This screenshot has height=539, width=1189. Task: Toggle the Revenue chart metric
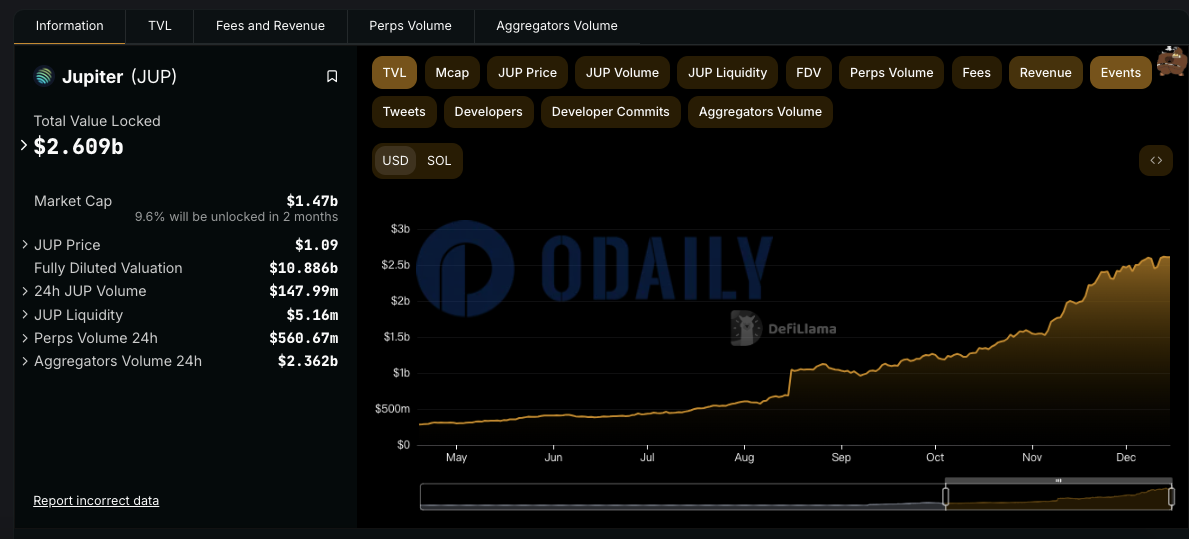[x=1046, y=73]
